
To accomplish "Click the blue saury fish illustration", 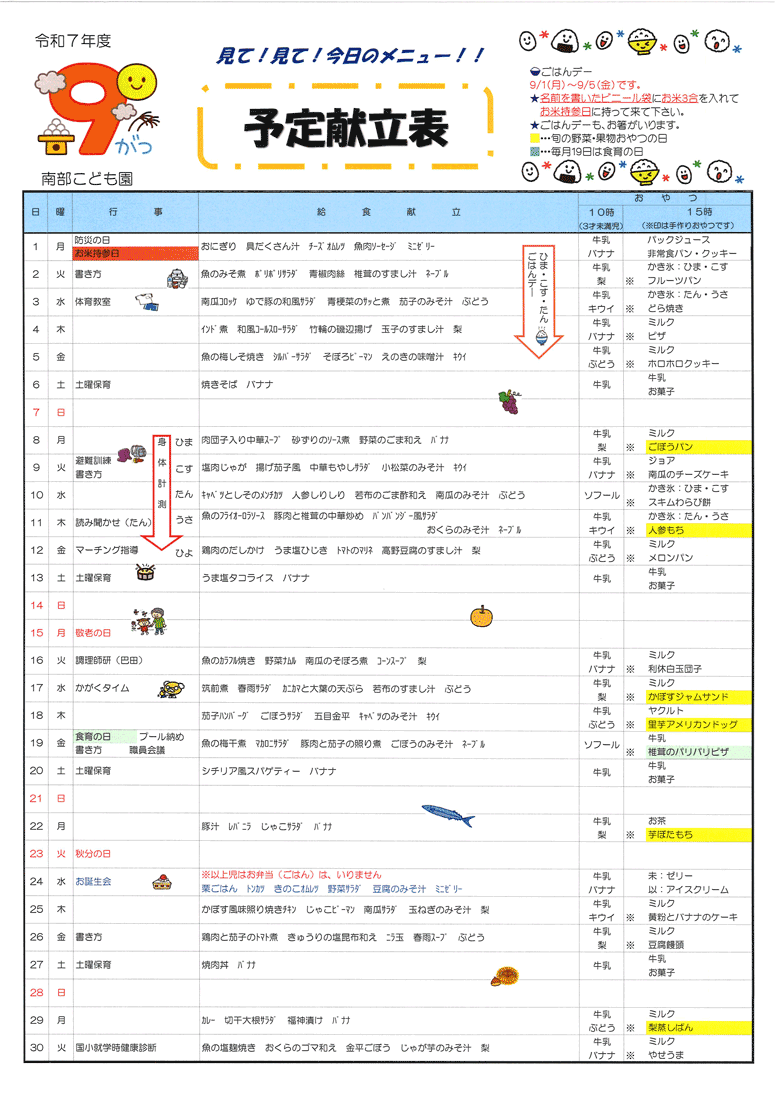I will pos(449,815).
